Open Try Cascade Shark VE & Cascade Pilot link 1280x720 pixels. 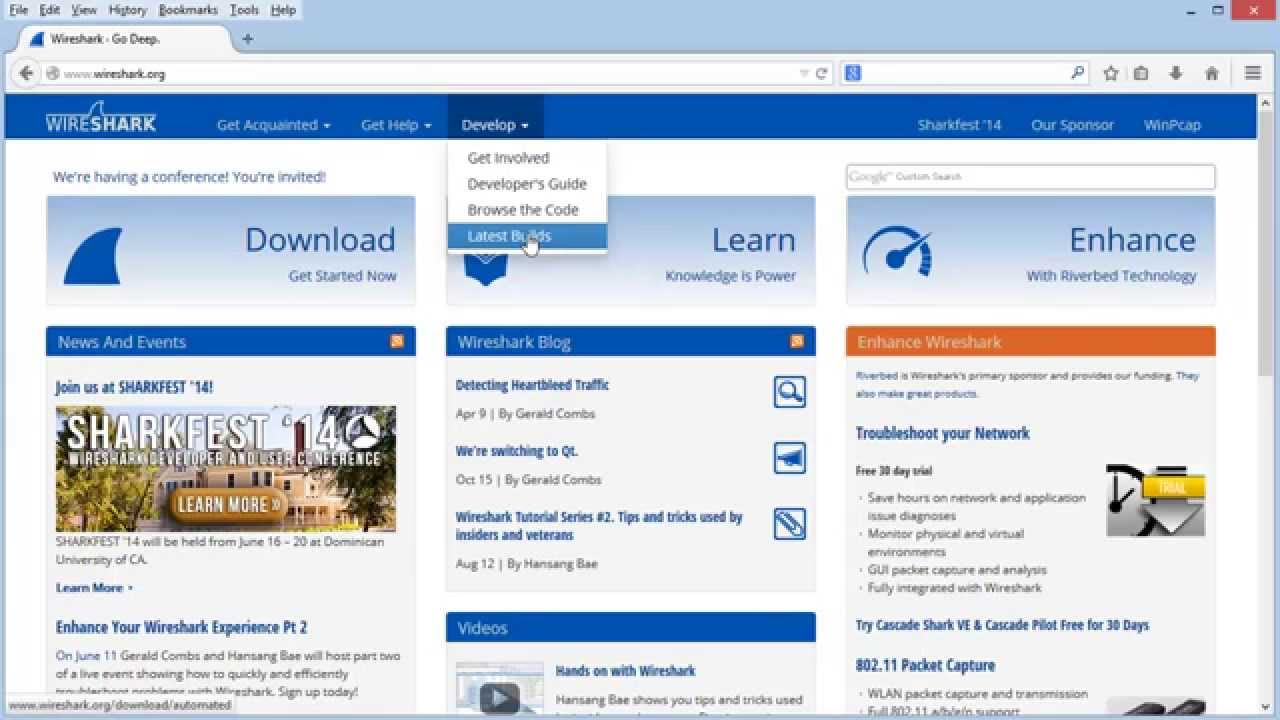click(1002, 625)
